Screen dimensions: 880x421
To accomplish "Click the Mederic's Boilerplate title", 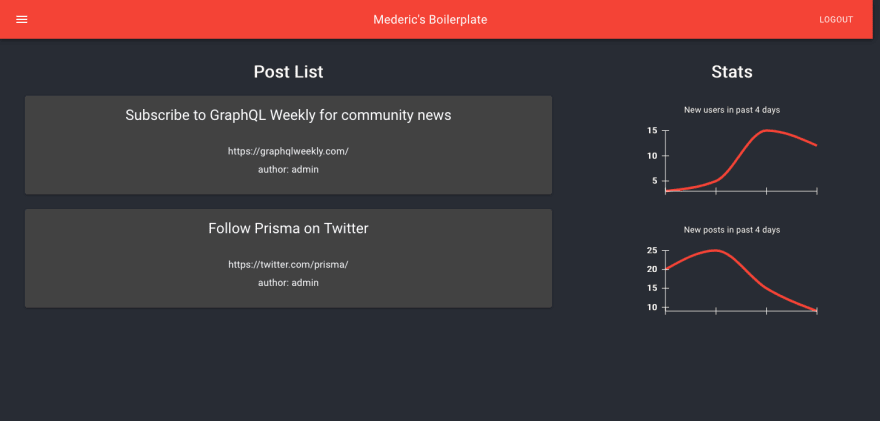I will (x=430, y=20).
